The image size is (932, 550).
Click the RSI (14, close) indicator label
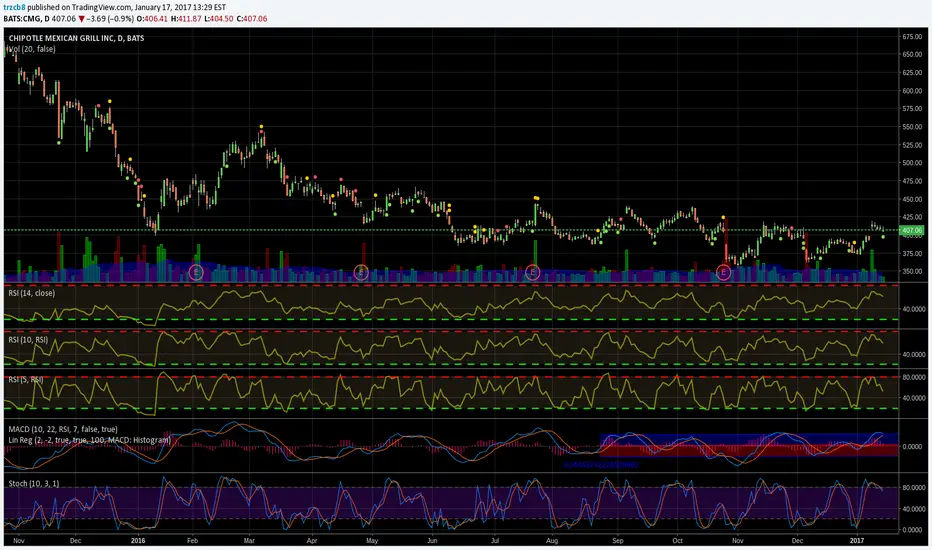click(32, 293)
